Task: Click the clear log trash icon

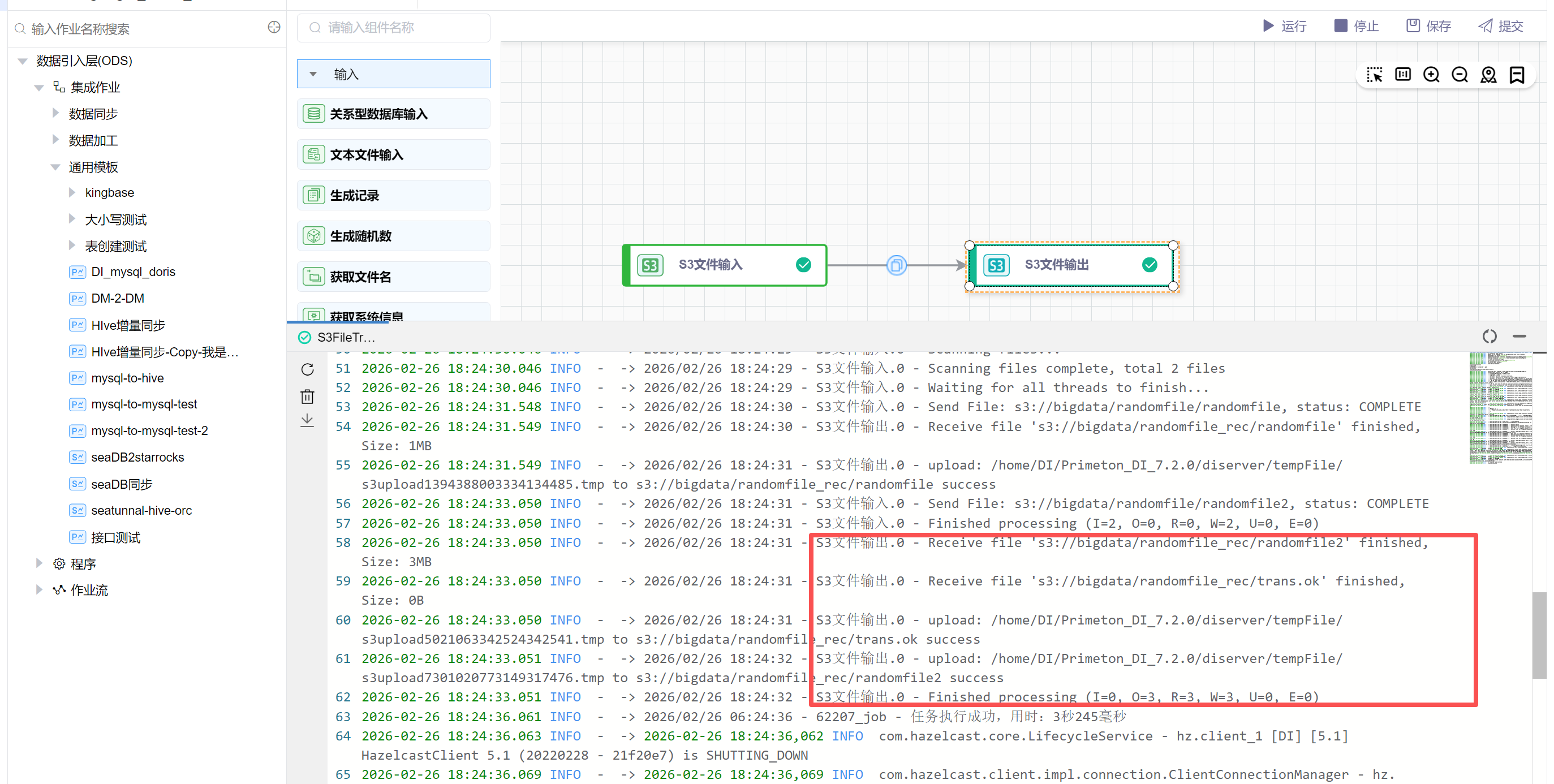Action: coord(307,396)
